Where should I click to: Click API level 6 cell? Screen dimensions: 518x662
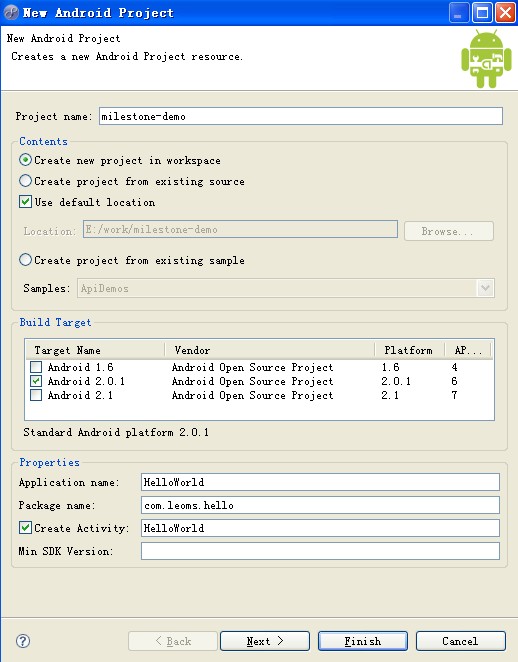click(454, 381)
